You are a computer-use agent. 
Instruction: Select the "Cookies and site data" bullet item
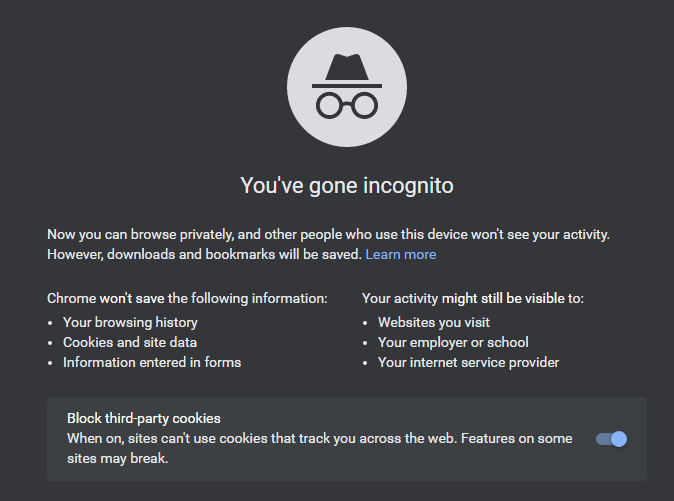130,342
